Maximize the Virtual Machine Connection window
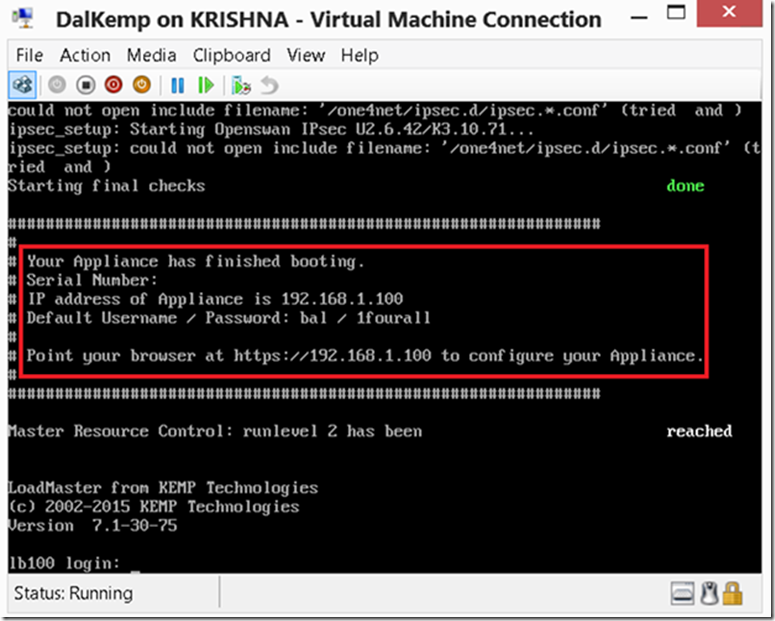This screenshot has height=621, width=775. click(x=676, y=12)
